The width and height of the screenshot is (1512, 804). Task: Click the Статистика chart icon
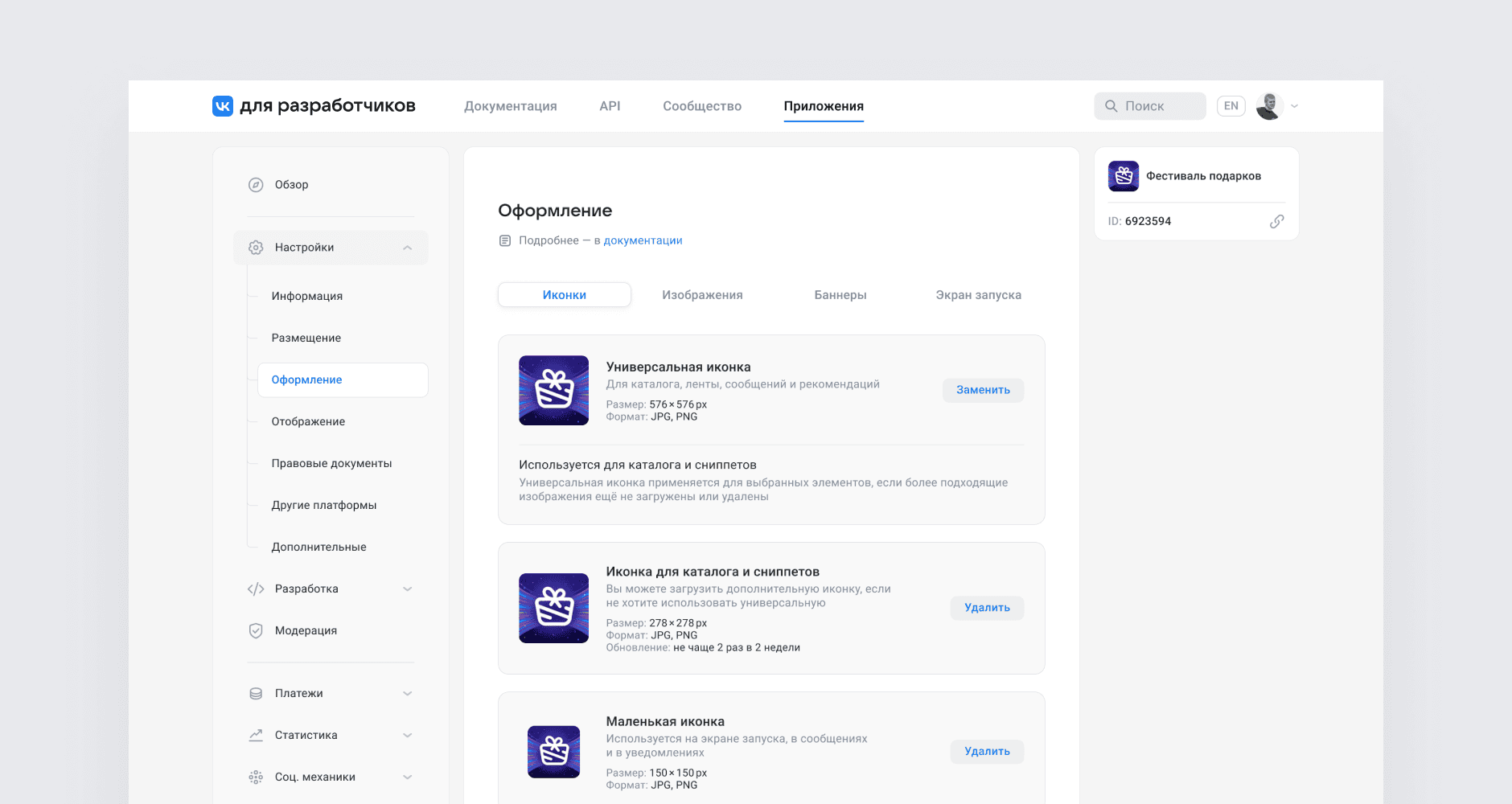[256, 736]
